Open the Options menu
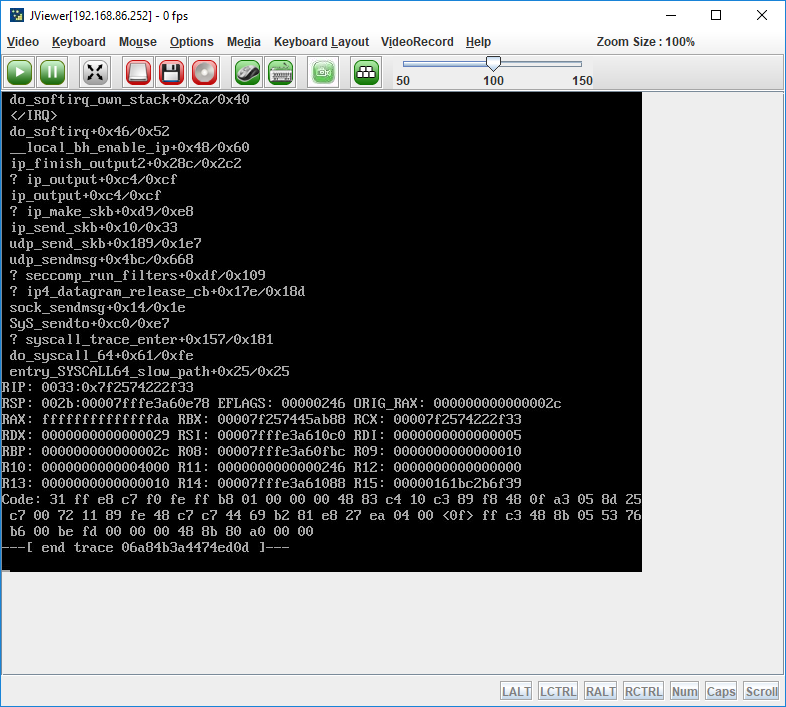This screenshot has width=786, height=707. coord(191,42)
